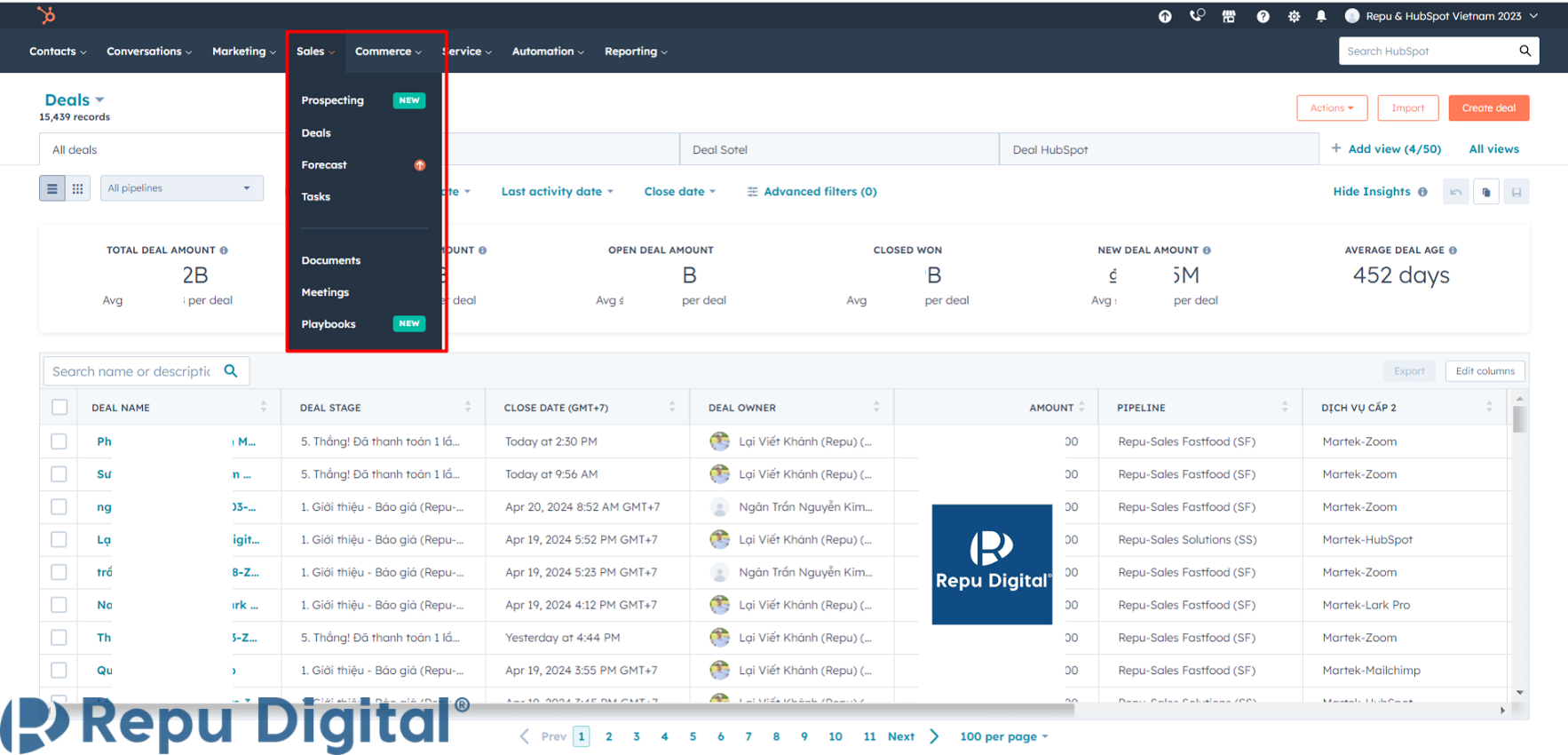The width and height of the screenshot is (1568, 755).
Task: Click info icon beside Average Deal Age
Action: click(1453, 250)
